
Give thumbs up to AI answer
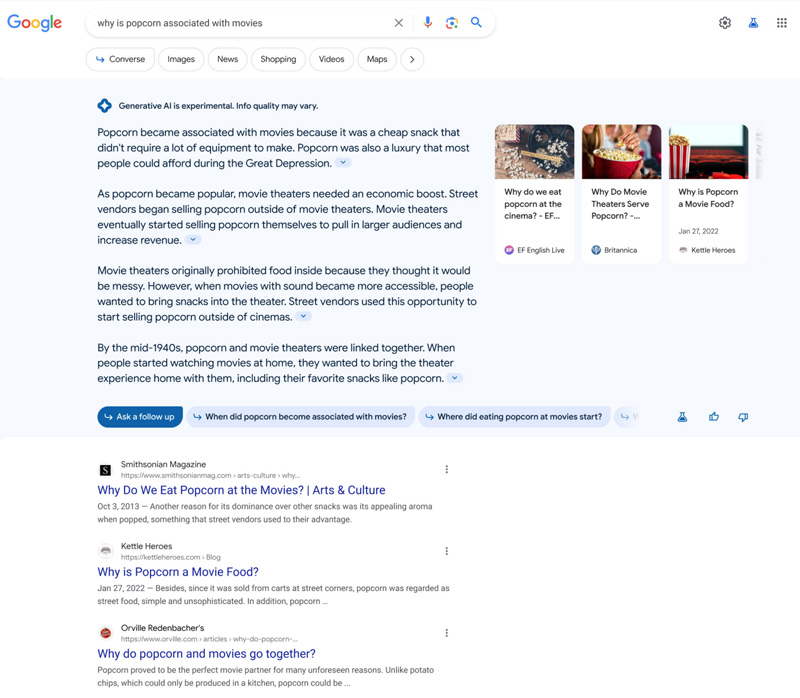coord(714,417)
